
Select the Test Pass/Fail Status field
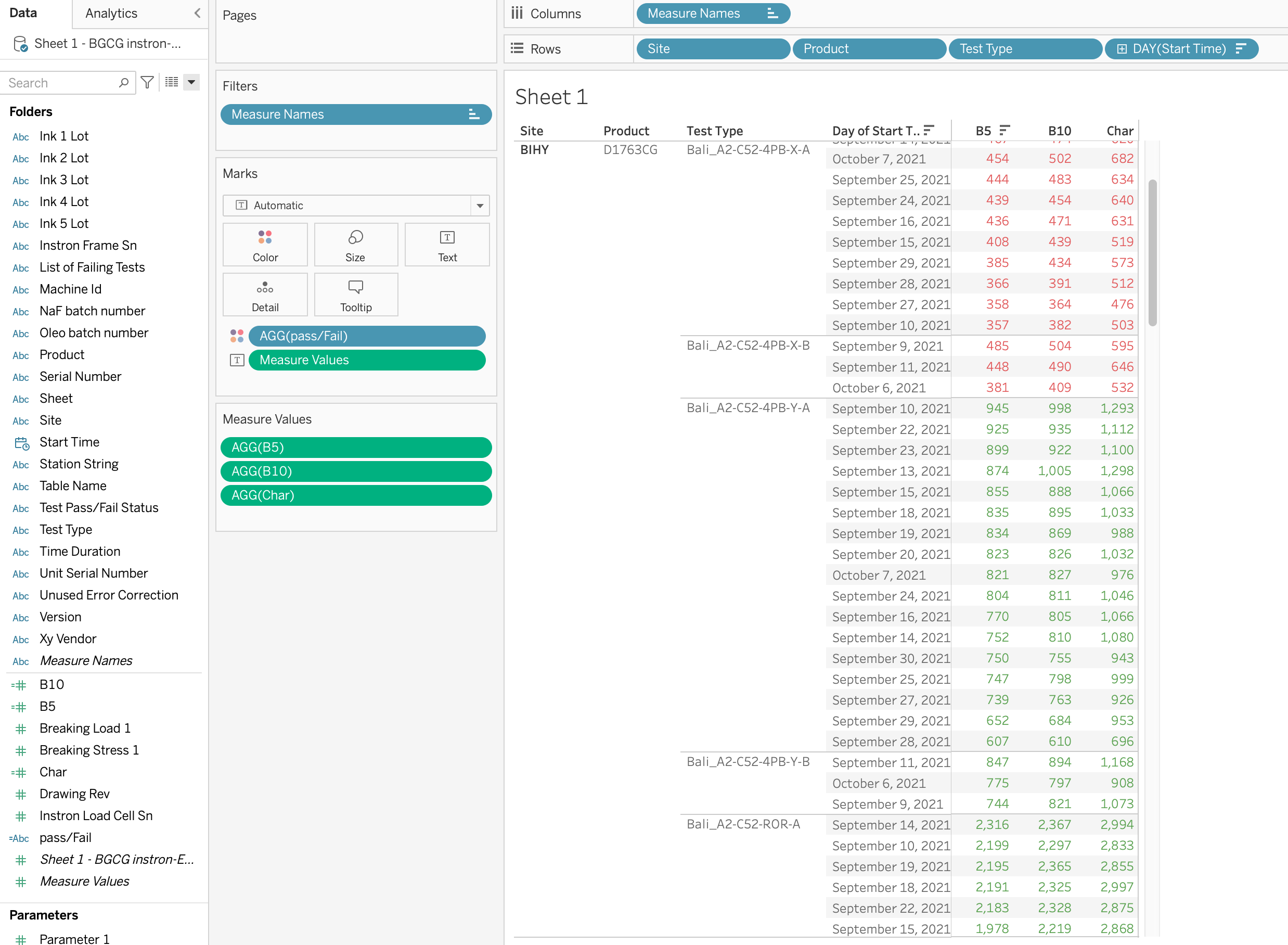coord(98,508)
